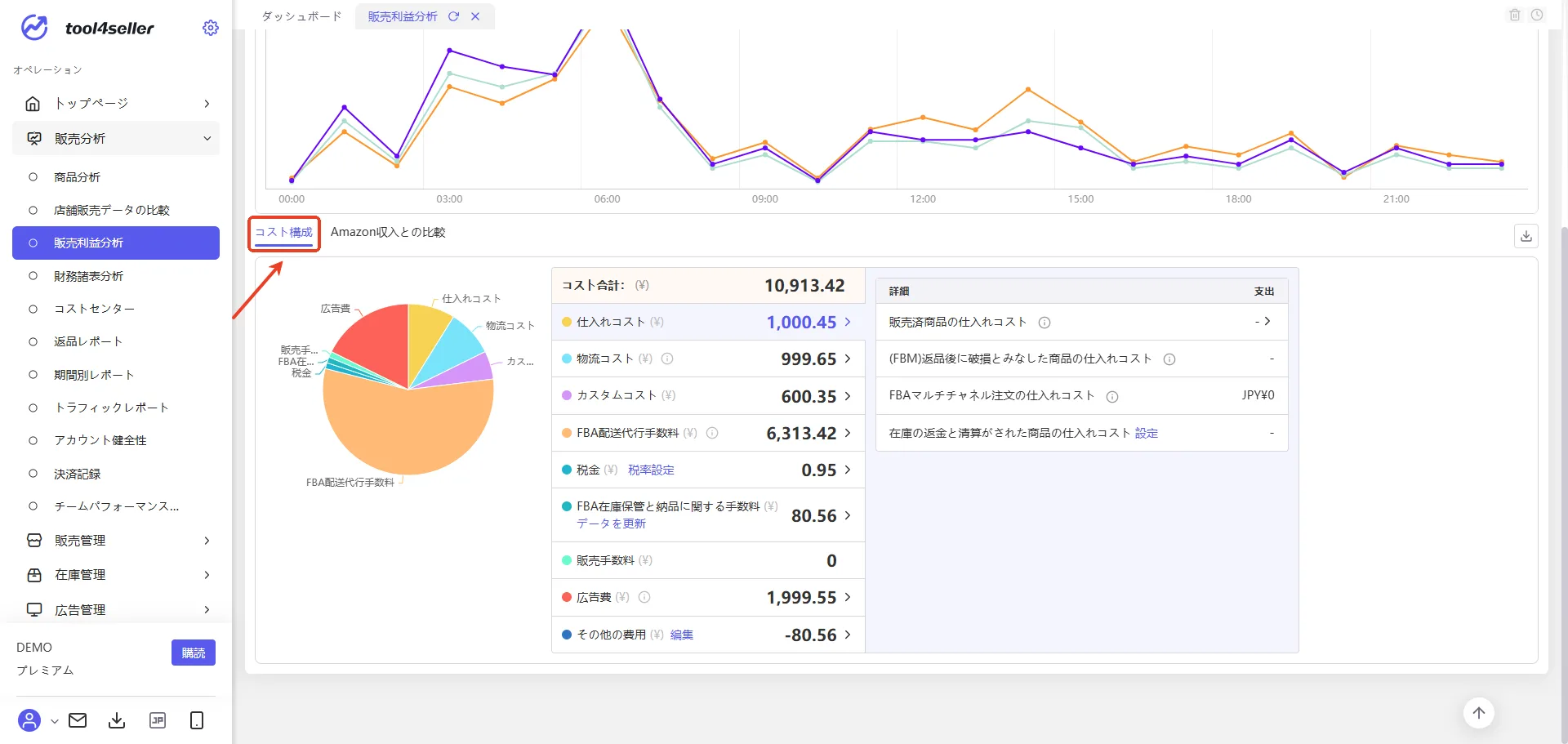Refresh the 販売利益分析 tab
This screenshot has width=1568, height=744.
453,16
